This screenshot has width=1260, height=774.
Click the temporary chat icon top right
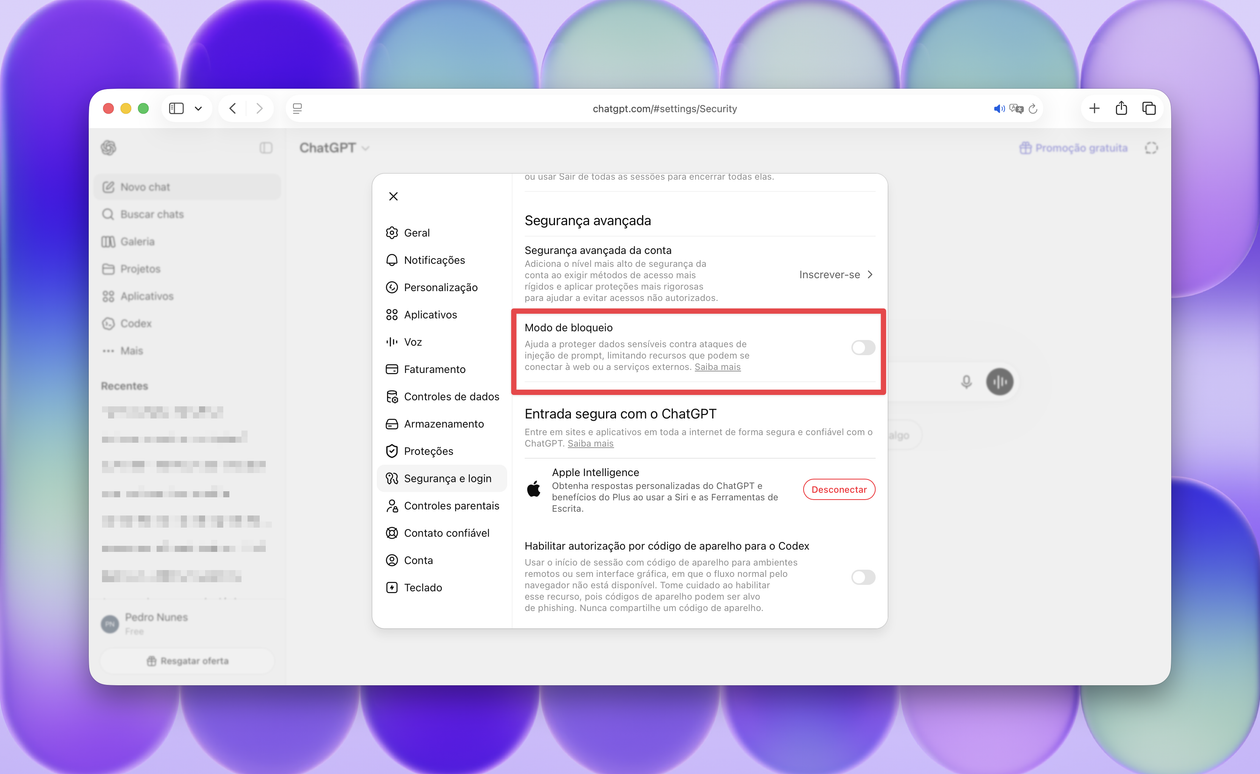pyautogui.click(x=1152, y=148)
